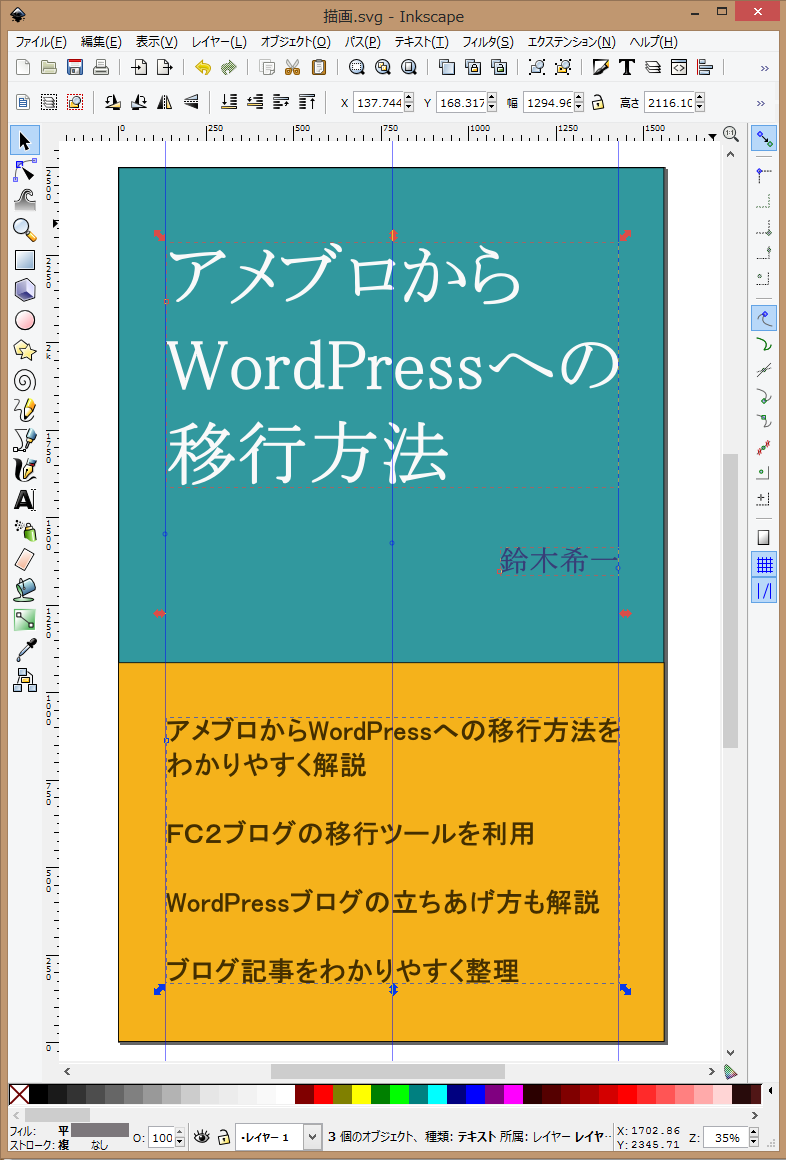786x1160 pixels.
Task: Pick the yellow swatch in palette
Action: (x=361, y=1094)
